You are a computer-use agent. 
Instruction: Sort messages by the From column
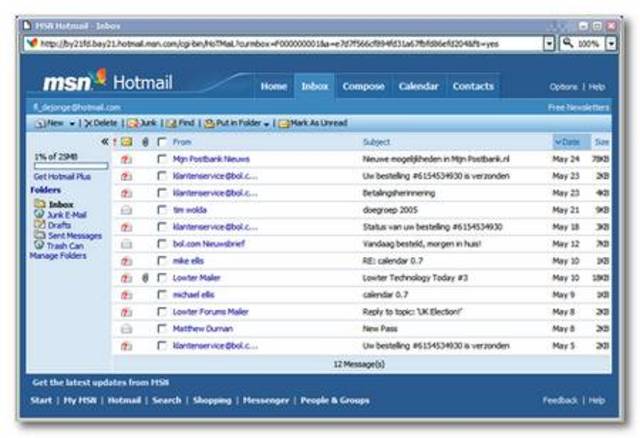pyautogui.click(x=182, y=142)
